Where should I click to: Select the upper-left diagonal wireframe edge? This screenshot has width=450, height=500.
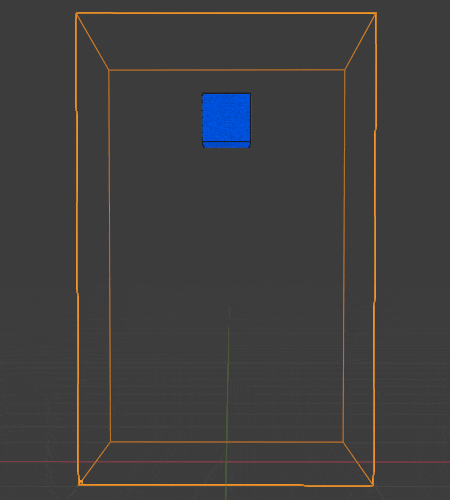(93, 42)
